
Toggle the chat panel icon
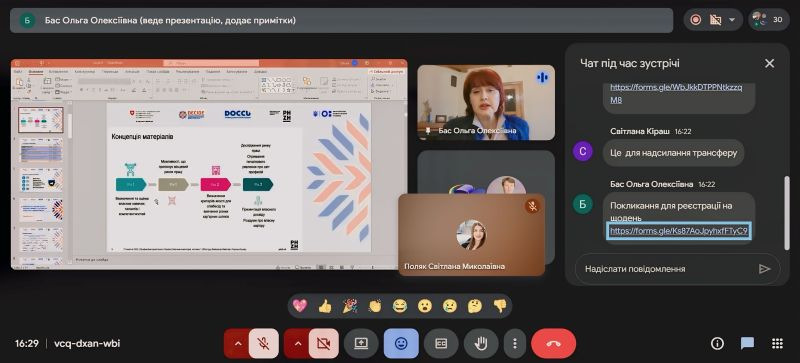tap(747, 344)
